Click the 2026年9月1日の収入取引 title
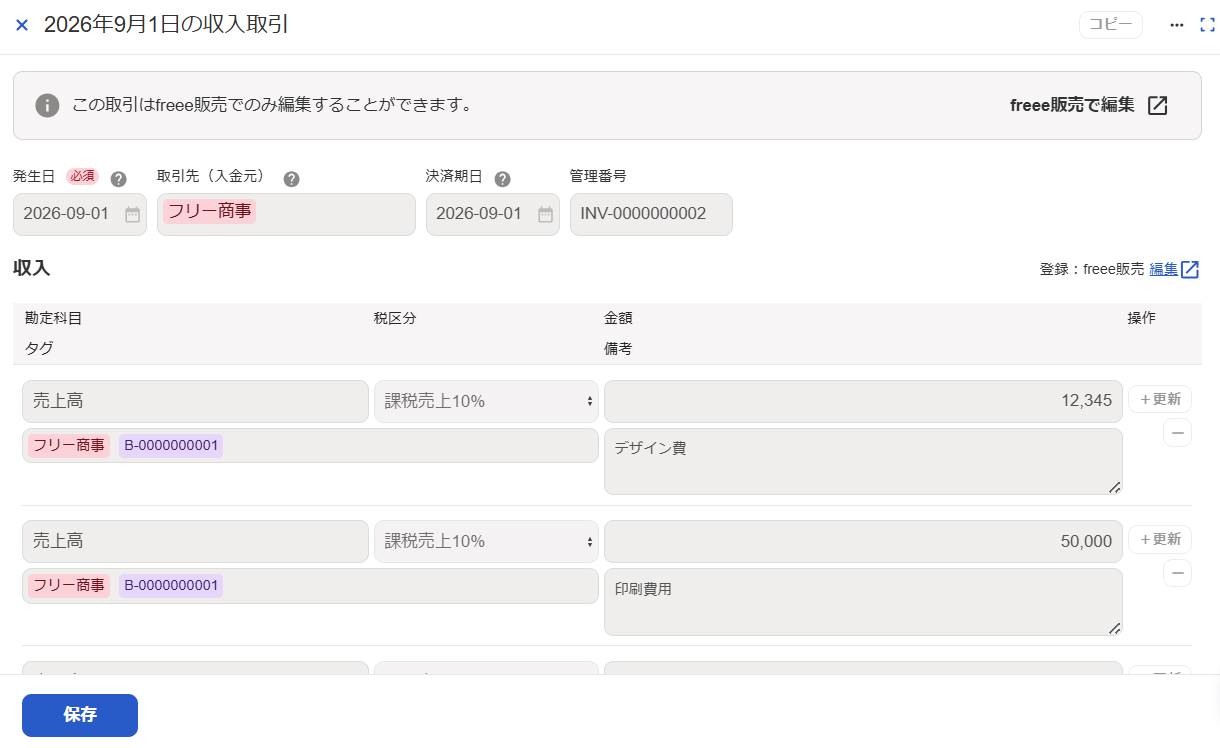This screenshot has width=1220, height=748. [166, 25]
